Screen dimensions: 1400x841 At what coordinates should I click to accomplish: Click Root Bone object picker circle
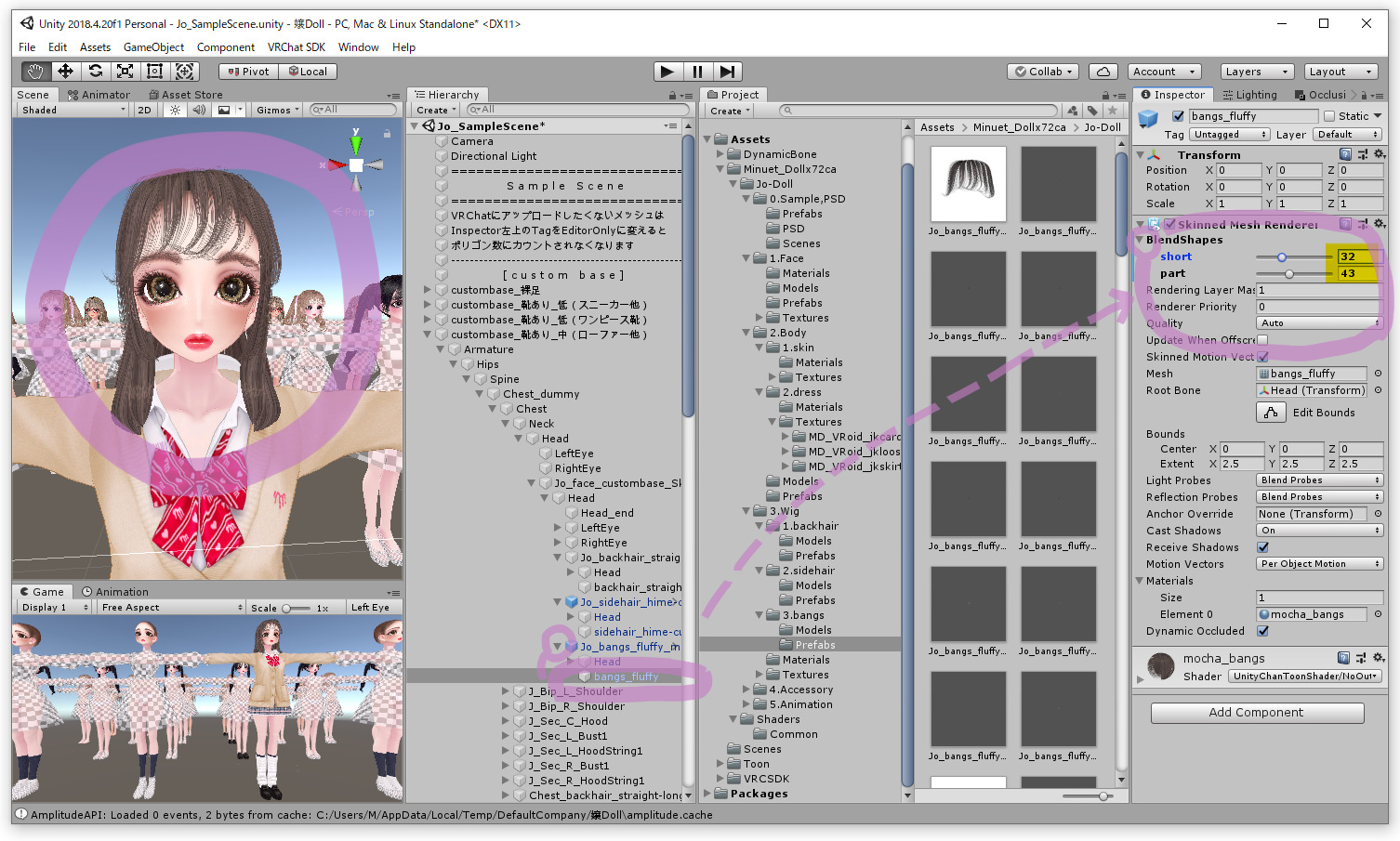pyautogui.click(x=1378, y=390)
